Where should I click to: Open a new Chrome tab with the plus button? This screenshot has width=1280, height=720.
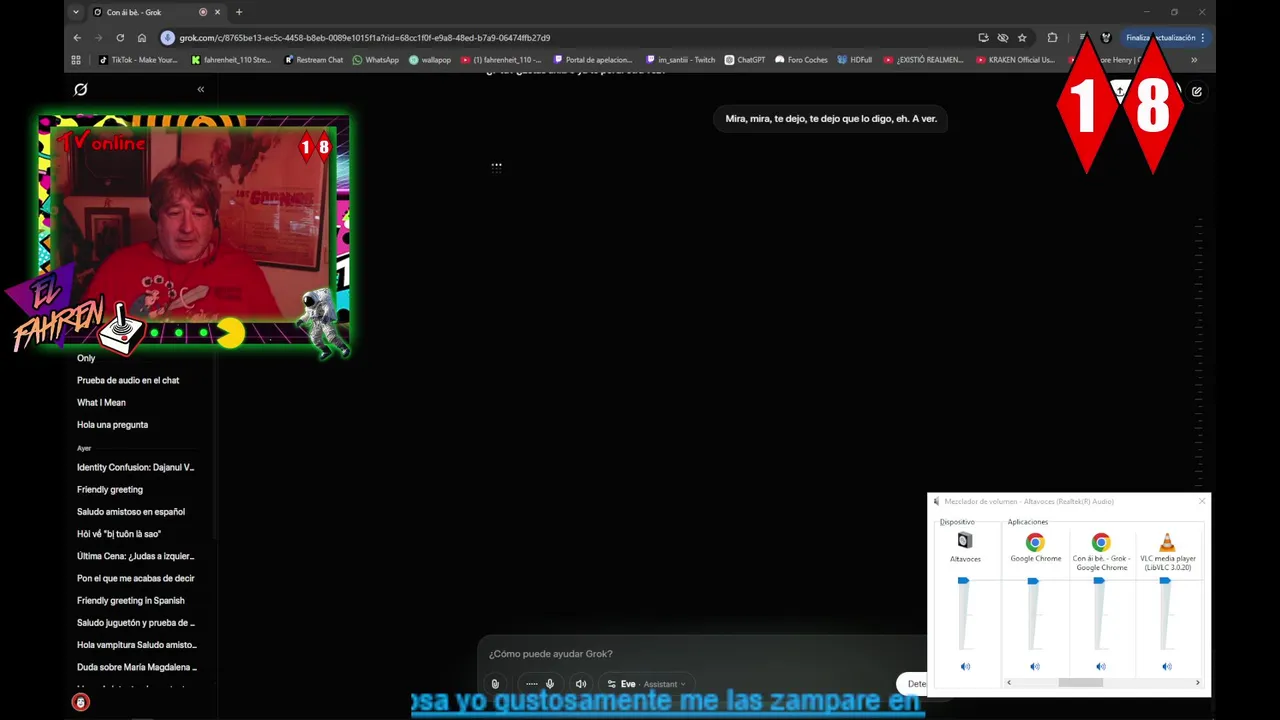[238, 12]
